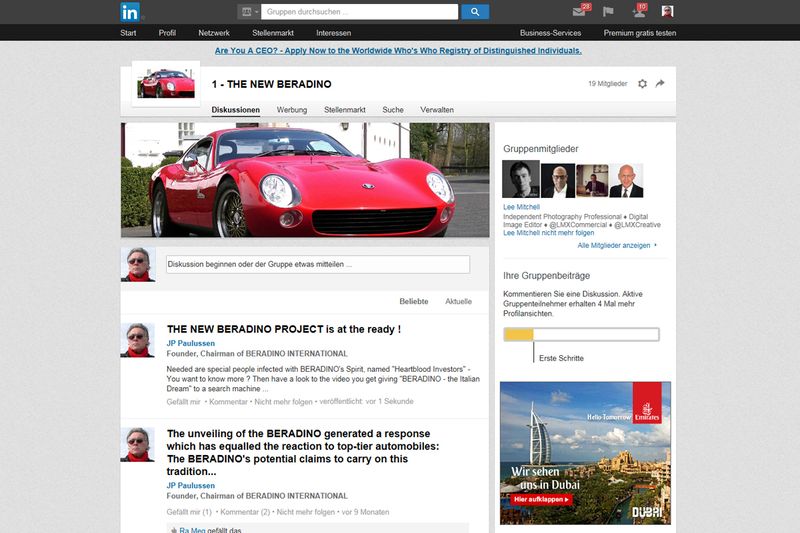The height and width of the screenshot is (533, 800).
Task: Open the Start menu item
Action: [128, 33]
